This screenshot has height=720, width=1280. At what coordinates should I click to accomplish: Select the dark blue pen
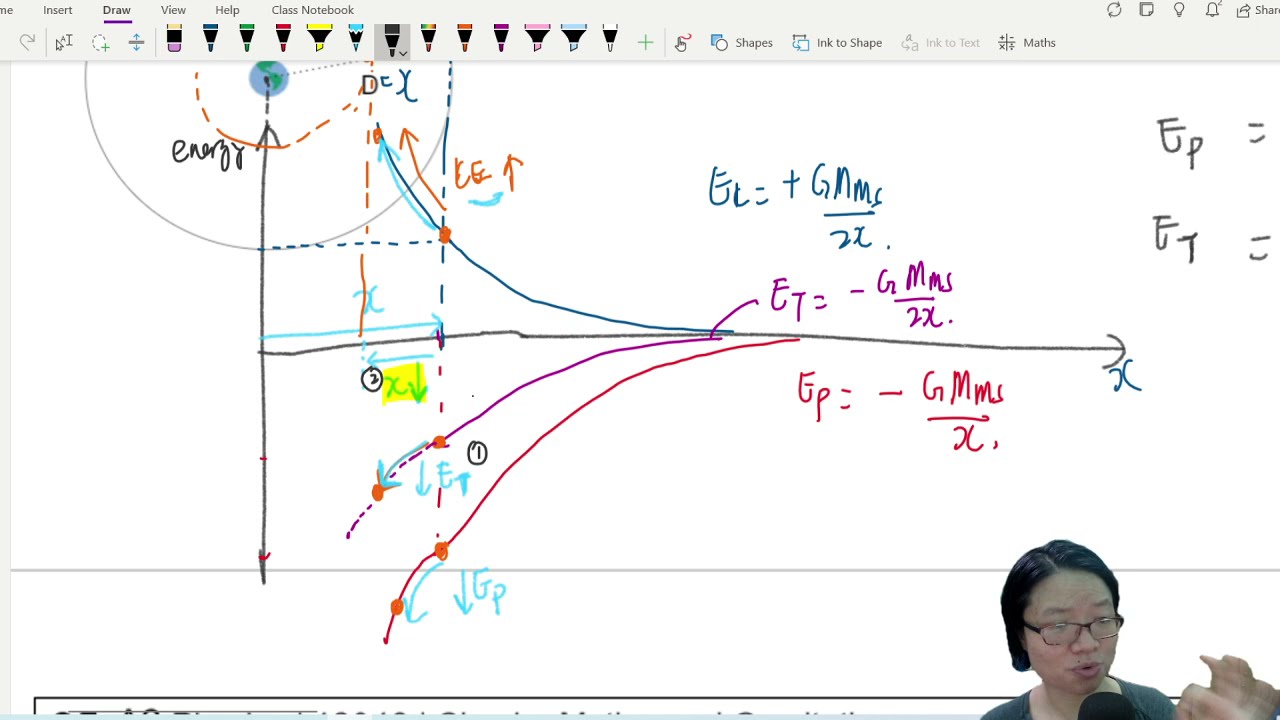(210, 41)
